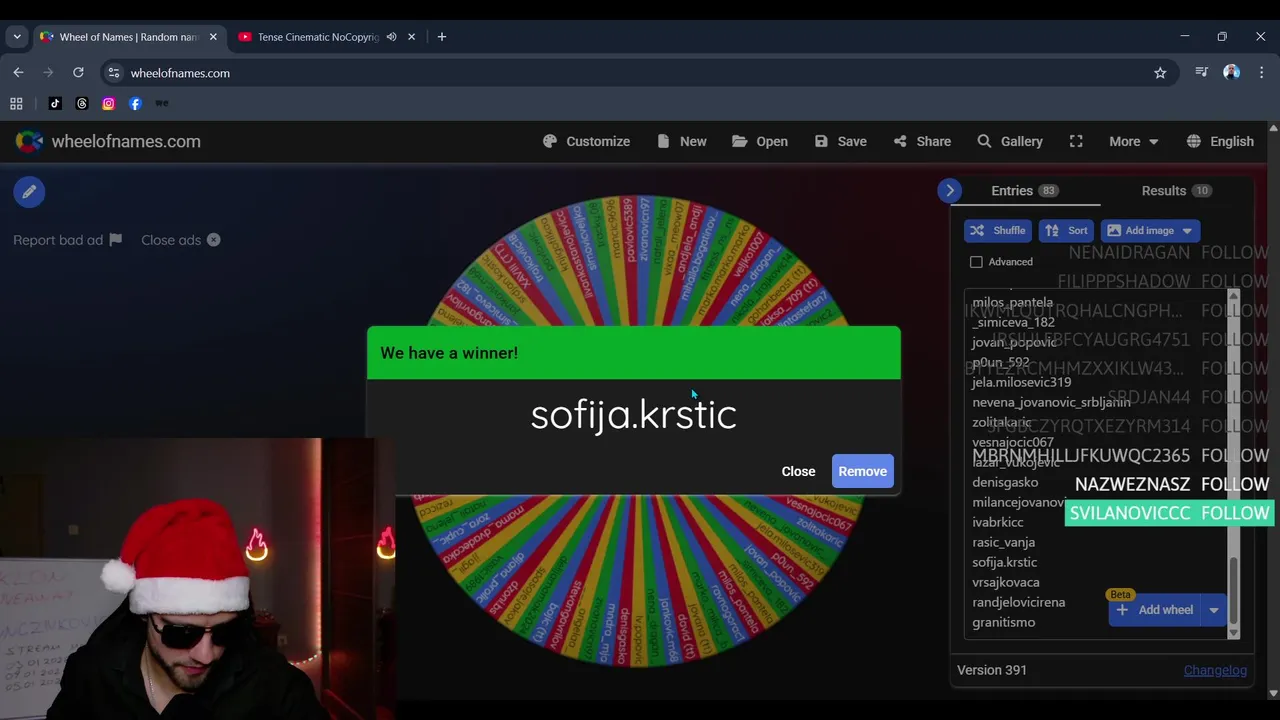The height and width of the screenshot is (720, 1280).
Task: Open the browser media control icon
Action: (x=1201, y=72)
